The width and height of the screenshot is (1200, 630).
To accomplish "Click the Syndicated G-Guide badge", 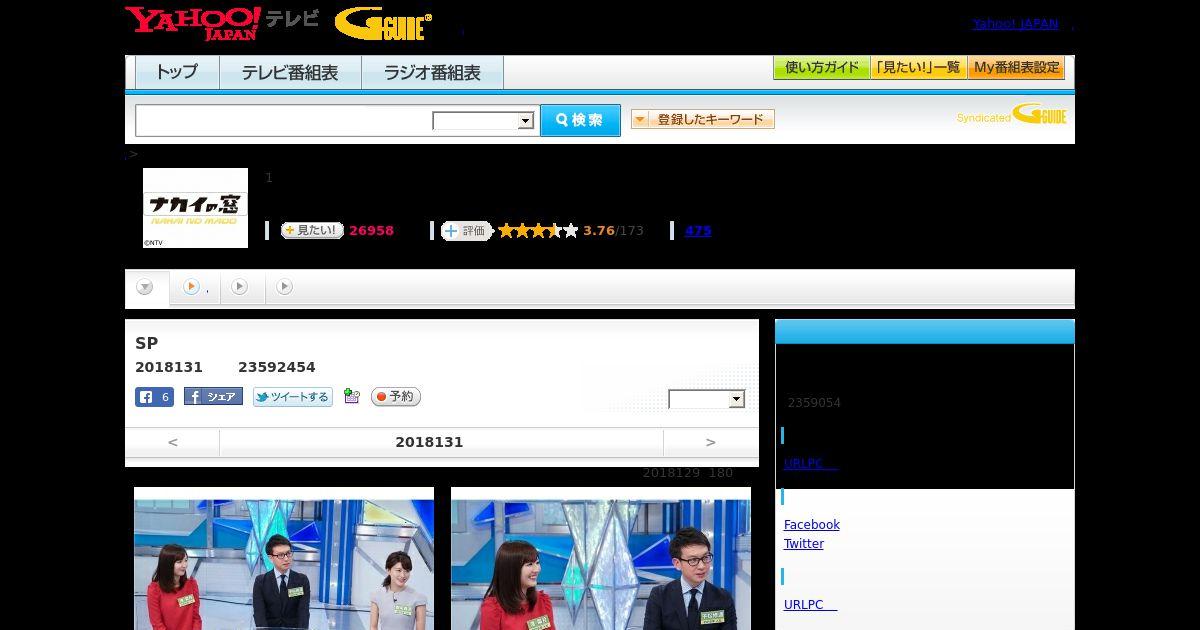I will click(1012, 115).
